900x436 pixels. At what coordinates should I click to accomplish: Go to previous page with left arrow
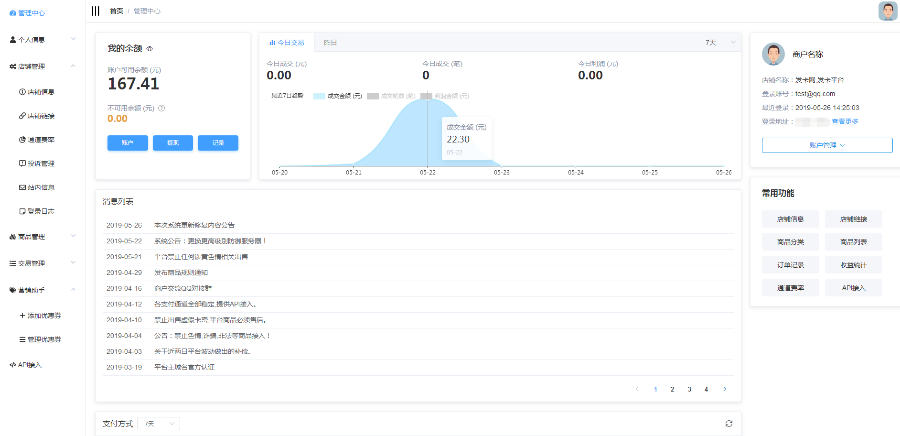coord(637,389)
